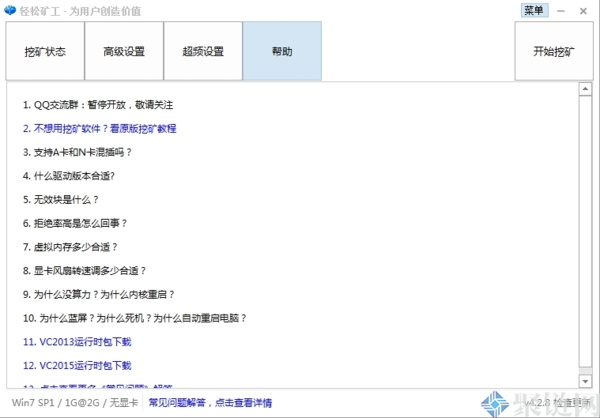Screen dimensions: 600x418
Task: Select FAQ item 什么驱动版本合适?
Action: click(68, 176)
